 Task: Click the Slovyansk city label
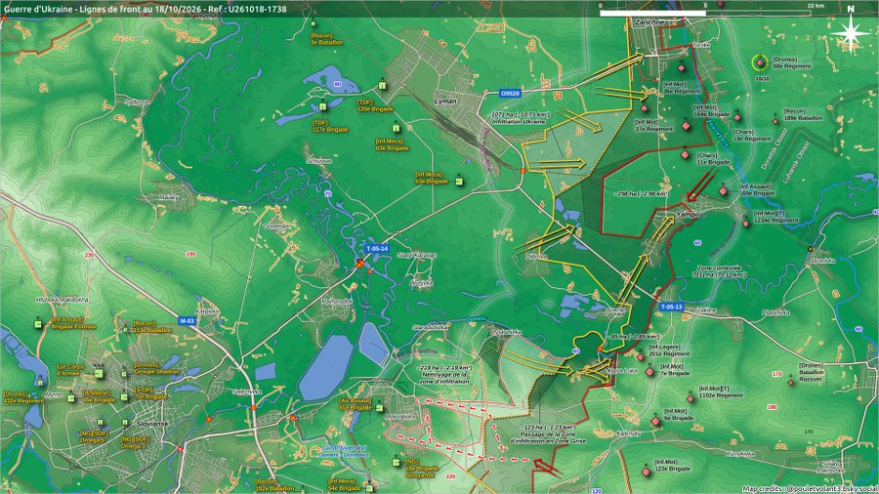[x=152, y=424]
